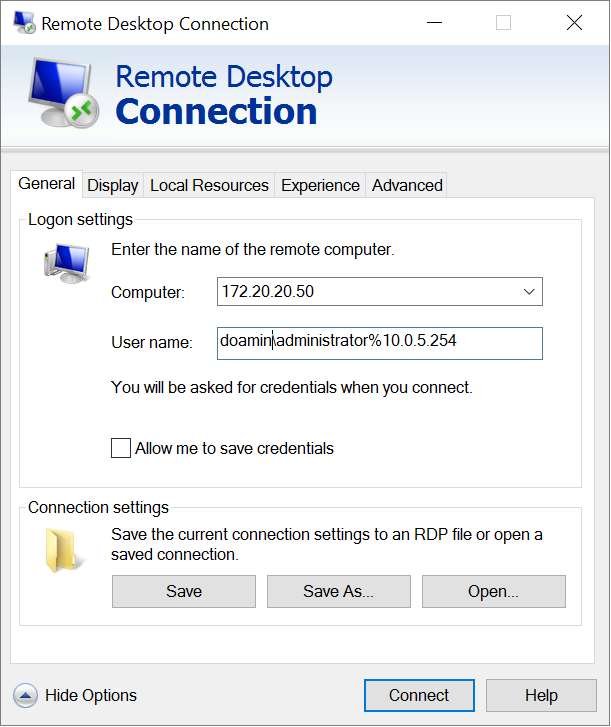This screenshot has height=727, width=611.
Task: Click the Help button
Action: 541,695
